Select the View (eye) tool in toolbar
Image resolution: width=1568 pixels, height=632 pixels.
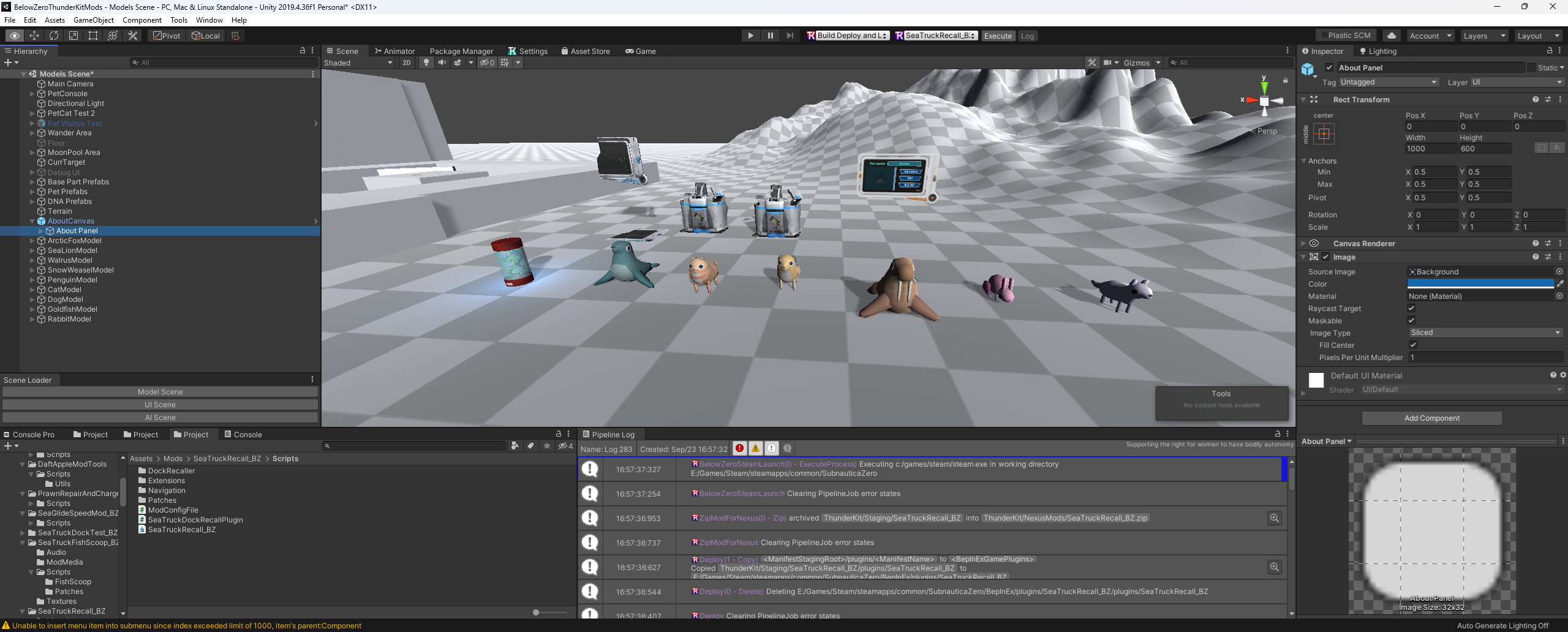(14, 36)
